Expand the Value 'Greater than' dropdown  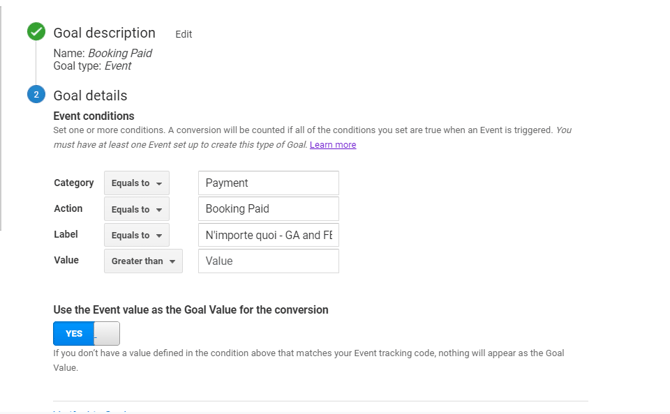143,261
